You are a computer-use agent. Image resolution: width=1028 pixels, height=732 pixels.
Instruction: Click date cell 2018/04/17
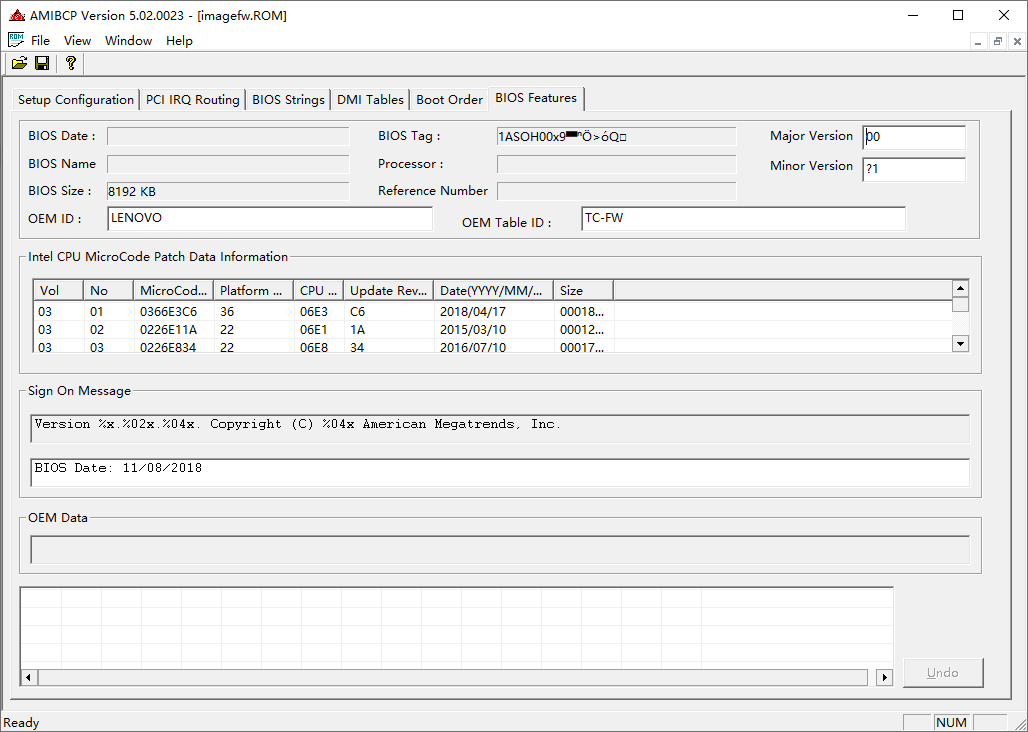pyautogui.click(x=473, y=311)
